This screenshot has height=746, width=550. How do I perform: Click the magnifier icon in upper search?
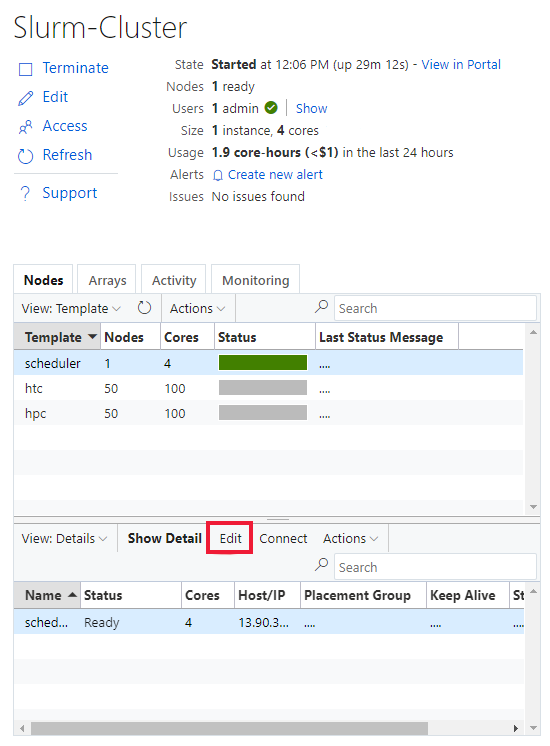click(x=322, y=306)
